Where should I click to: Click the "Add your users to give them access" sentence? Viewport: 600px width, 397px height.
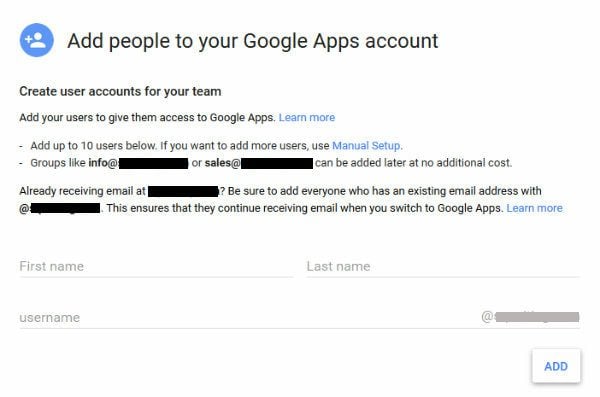[147, 118]
